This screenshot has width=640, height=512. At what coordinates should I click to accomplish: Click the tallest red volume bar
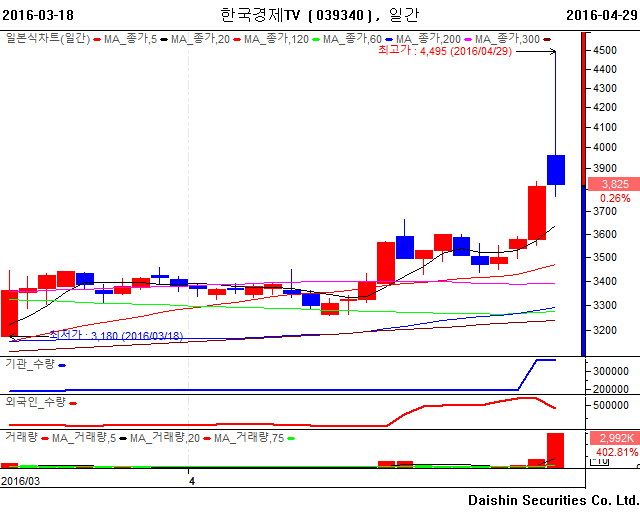556,450
